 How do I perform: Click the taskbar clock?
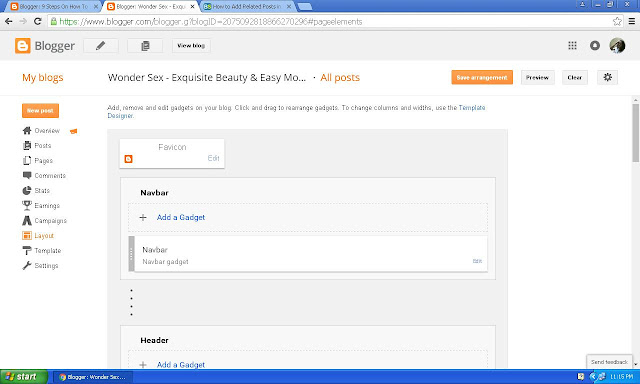tap(622, 377)
